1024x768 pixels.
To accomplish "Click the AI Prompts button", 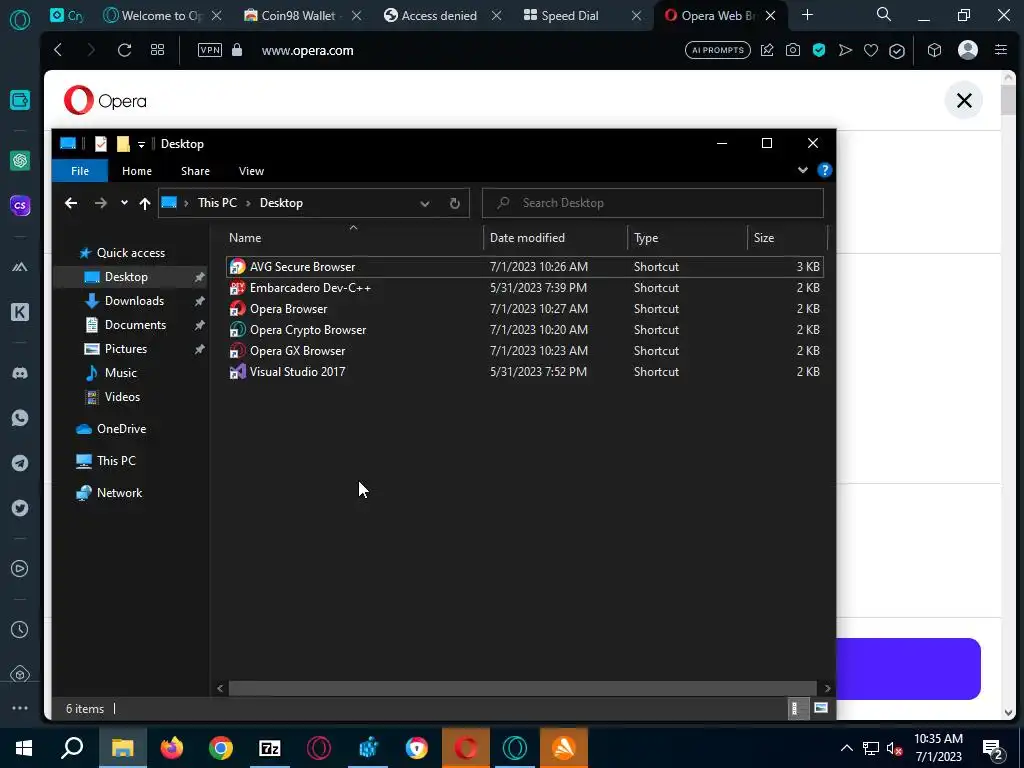I will [718, 50].
